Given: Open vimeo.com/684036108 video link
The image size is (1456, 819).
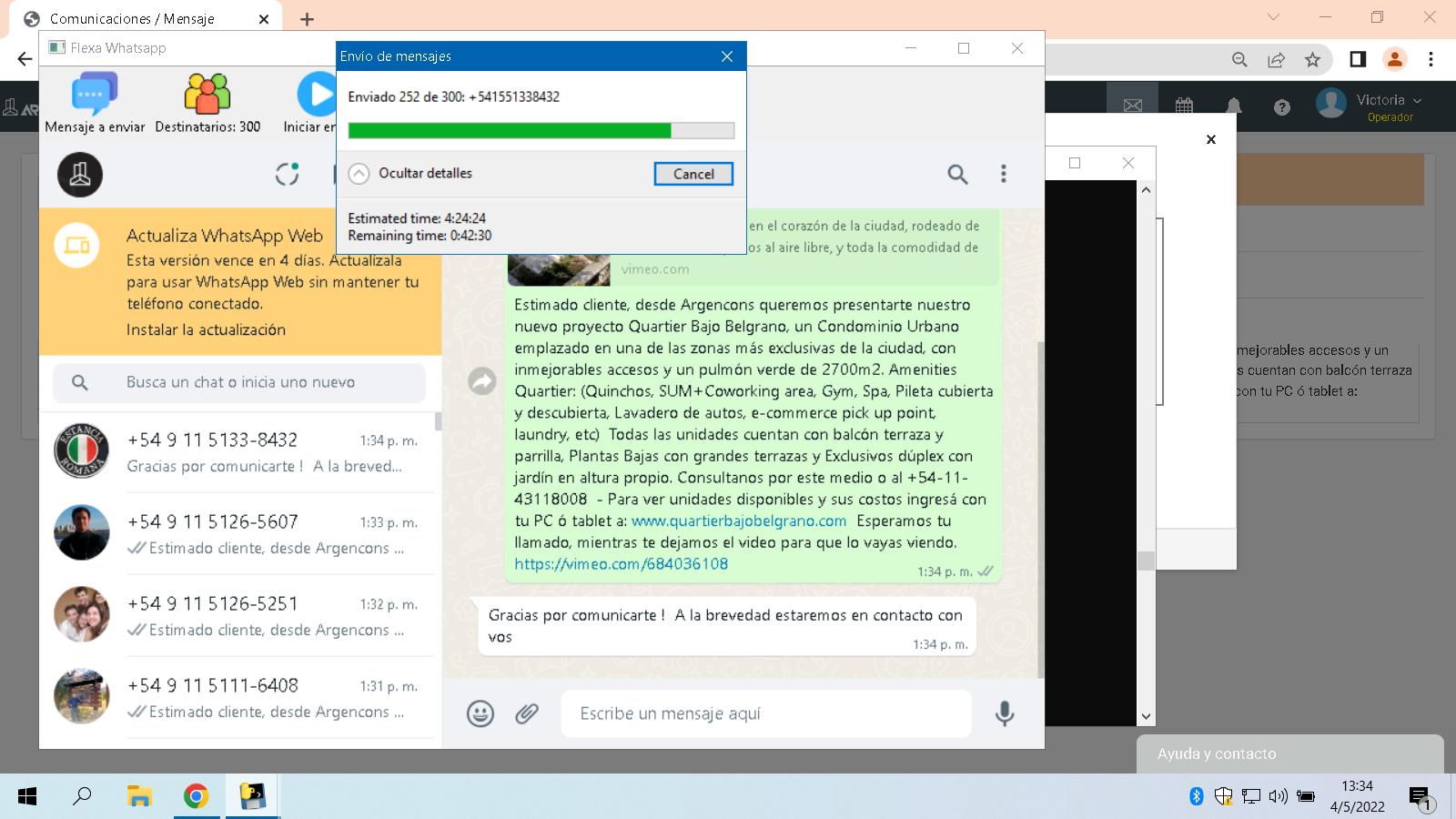Looking at the screenshot, I should [621, 563].
